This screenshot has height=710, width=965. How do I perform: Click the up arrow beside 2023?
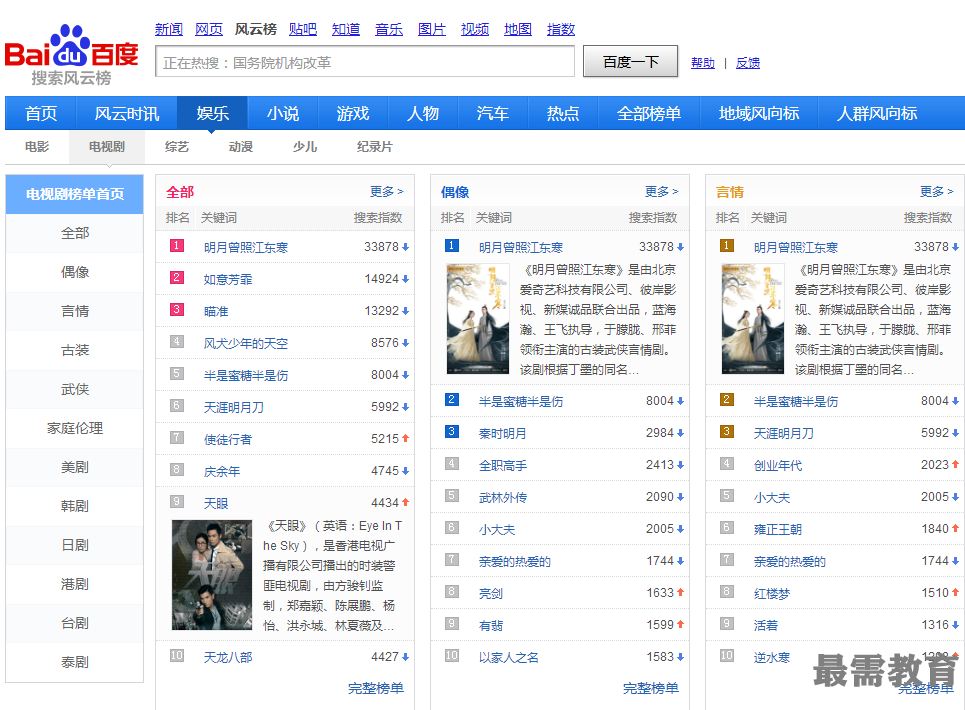point(956,465)
